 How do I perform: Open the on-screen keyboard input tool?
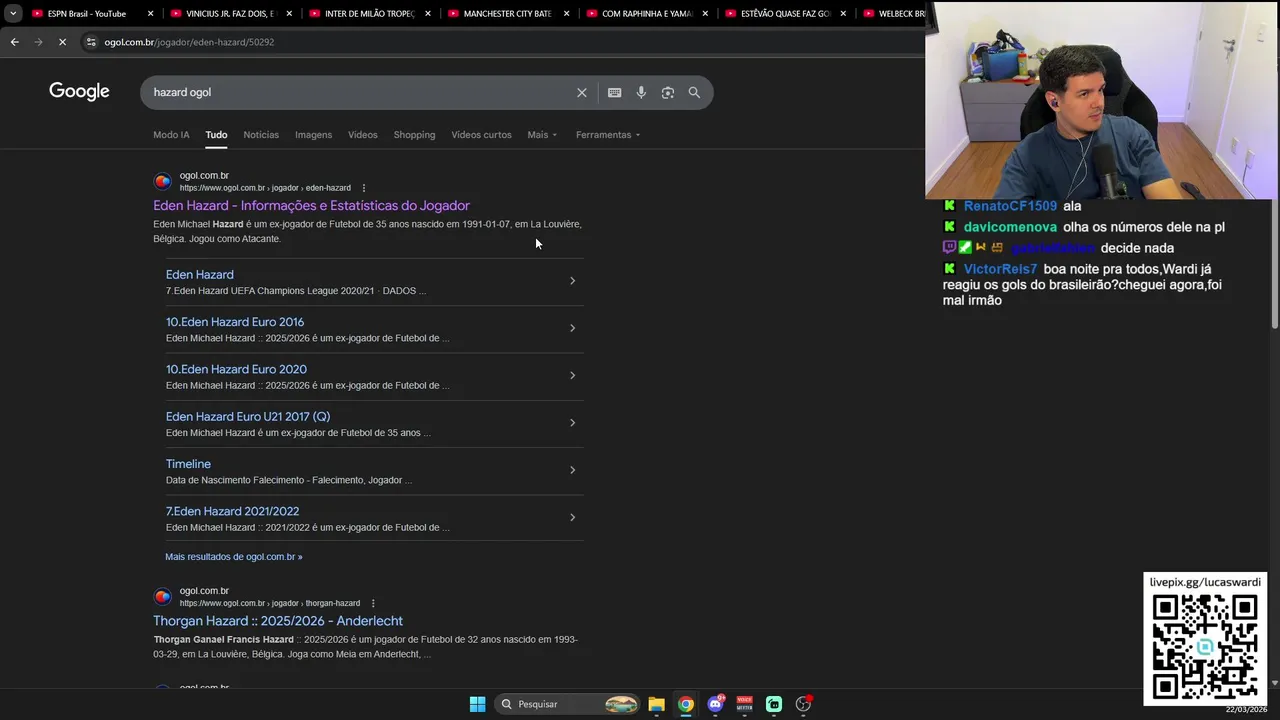point(614,92)
